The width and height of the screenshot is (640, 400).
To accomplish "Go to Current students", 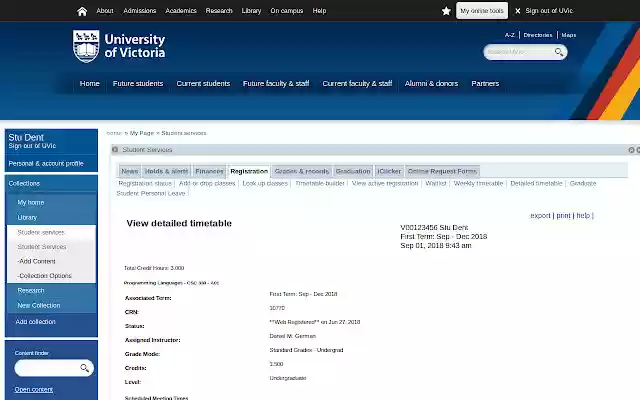I will (x=203, y=84).
